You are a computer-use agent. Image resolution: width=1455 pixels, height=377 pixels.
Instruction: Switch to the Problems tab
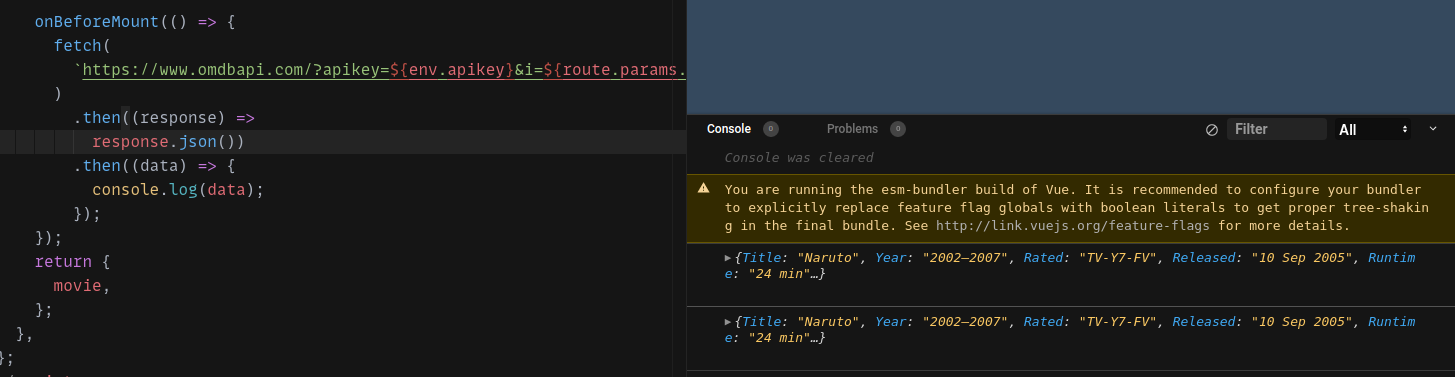[852, 129]
